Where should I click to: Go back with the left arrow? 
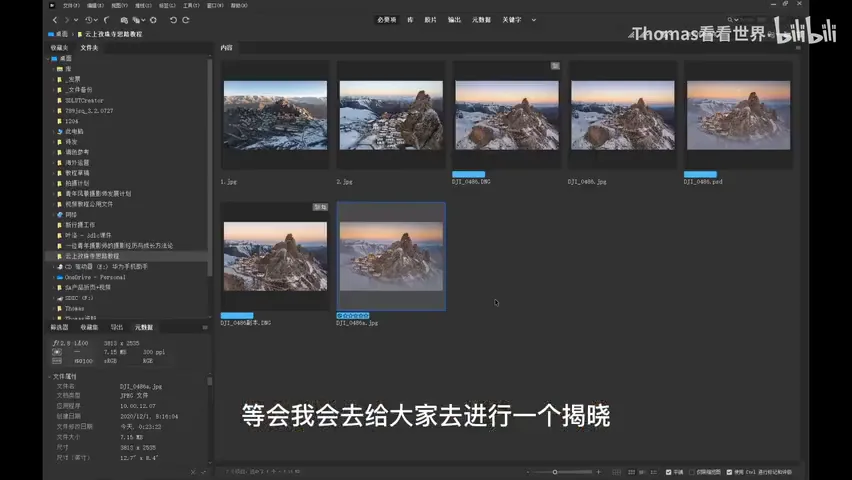[x=55, y=20]
